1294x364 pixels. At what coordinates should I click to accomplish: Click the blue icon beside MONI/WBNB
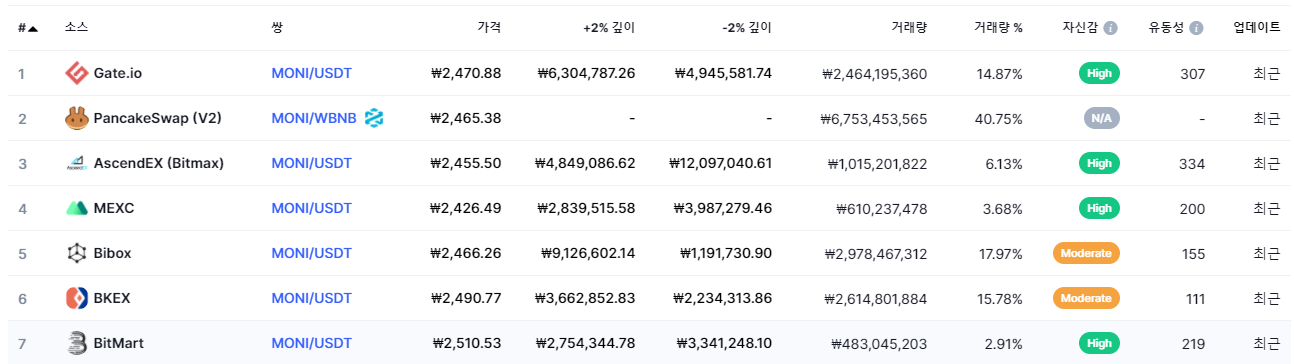point(374,118)
